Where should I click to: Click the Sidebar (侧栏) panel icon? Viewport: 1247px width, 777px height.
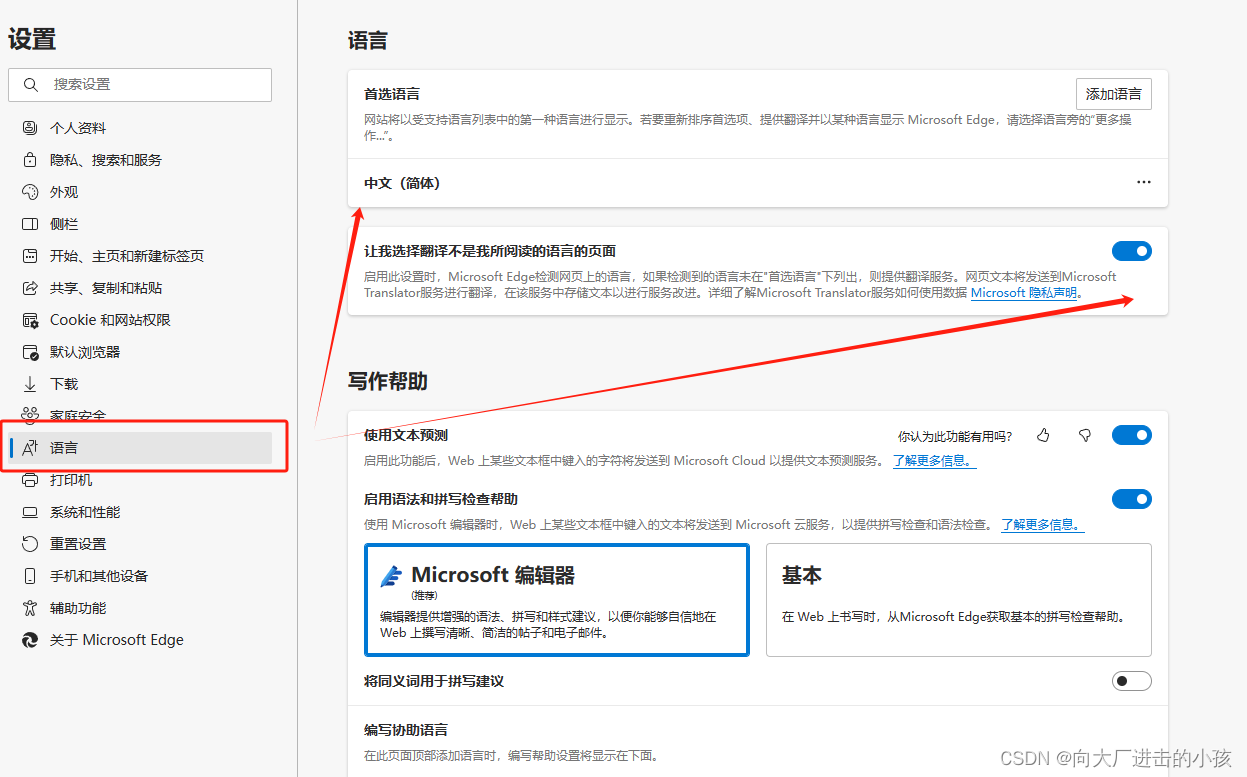click(x=30, y=224)
